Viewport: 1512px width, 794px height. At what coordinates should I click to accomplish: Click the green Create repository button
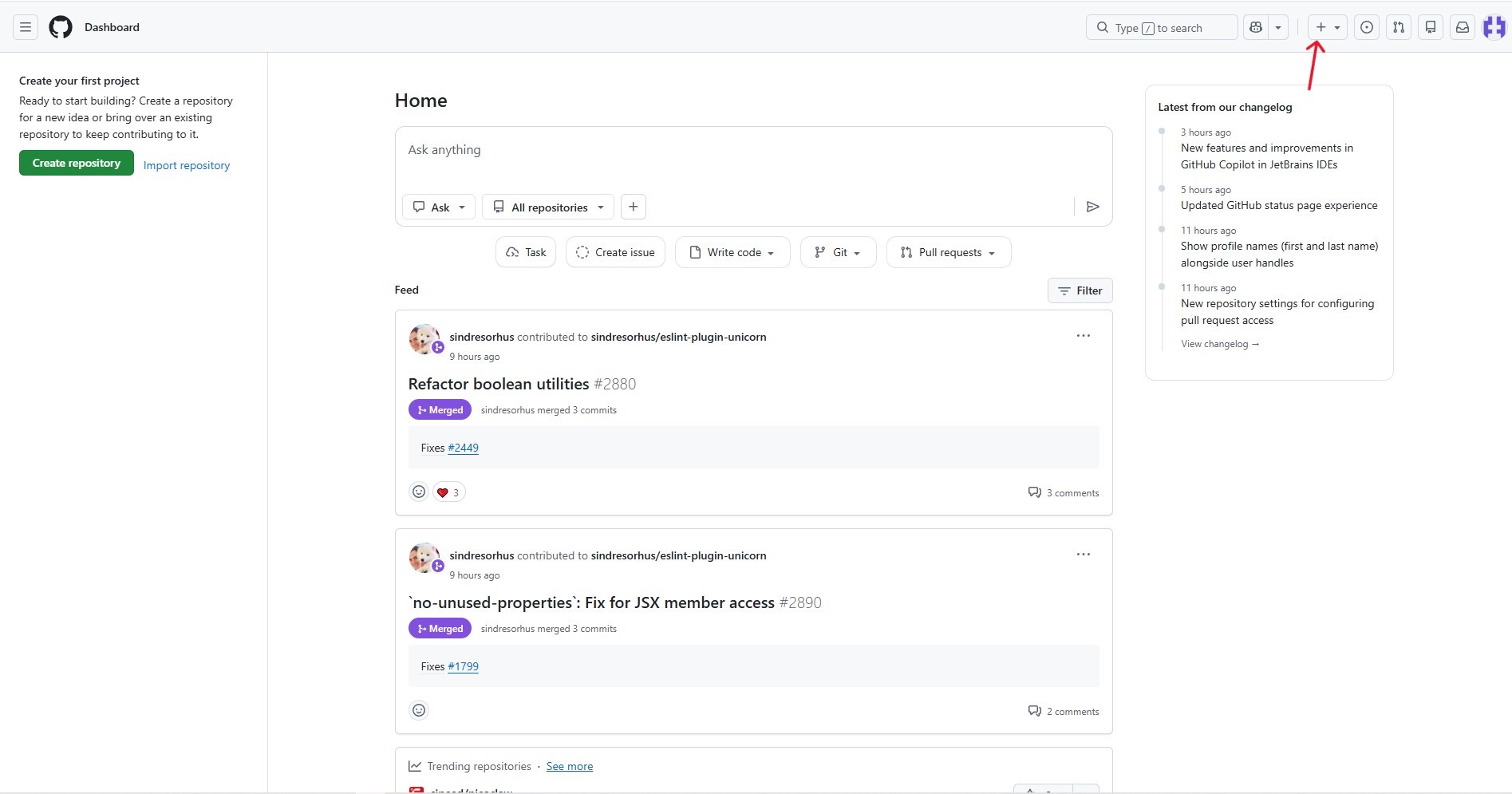click(x=77, y=163)
